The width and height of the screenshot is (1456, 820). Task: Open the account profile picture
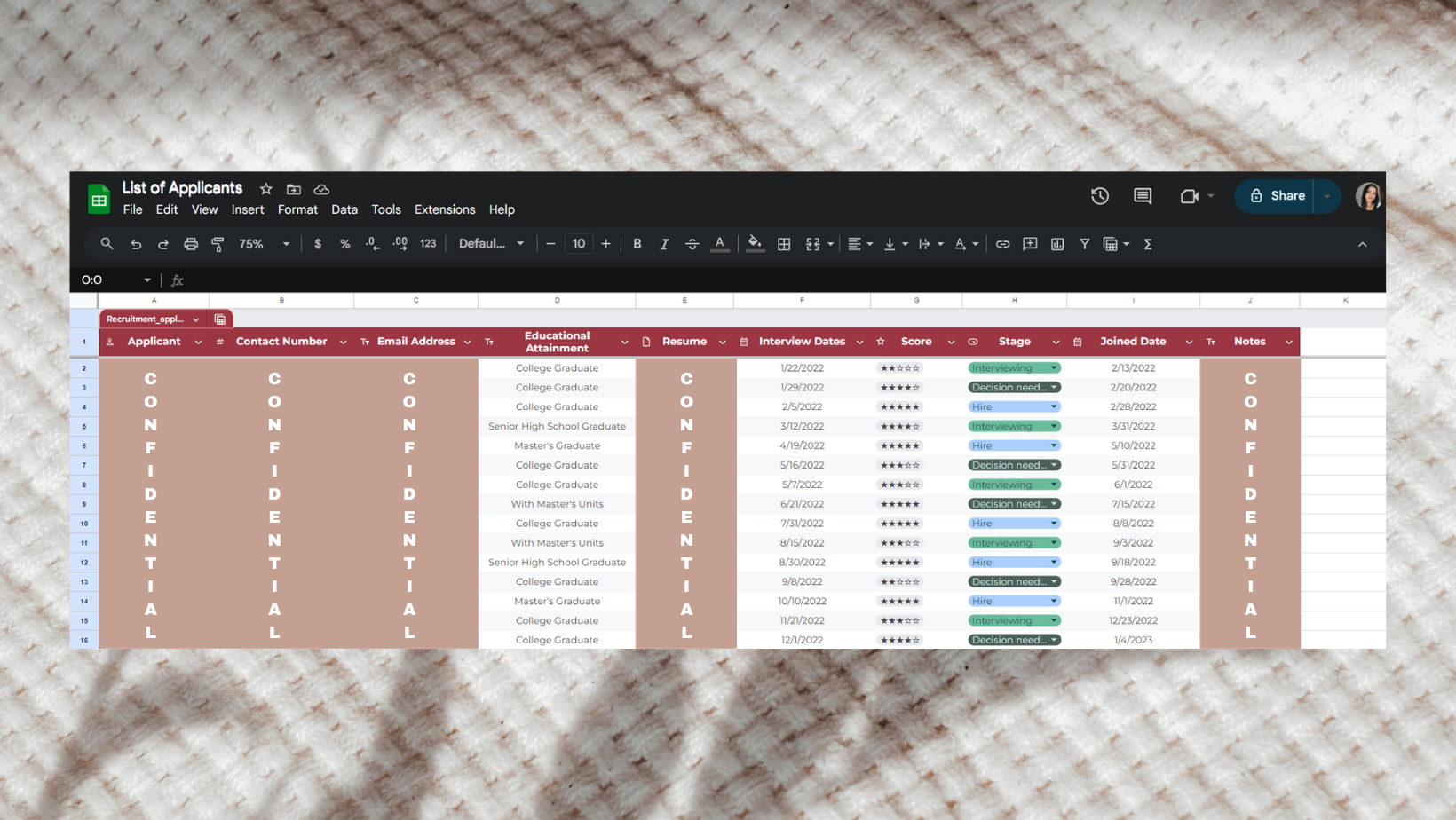[1368, 196]
